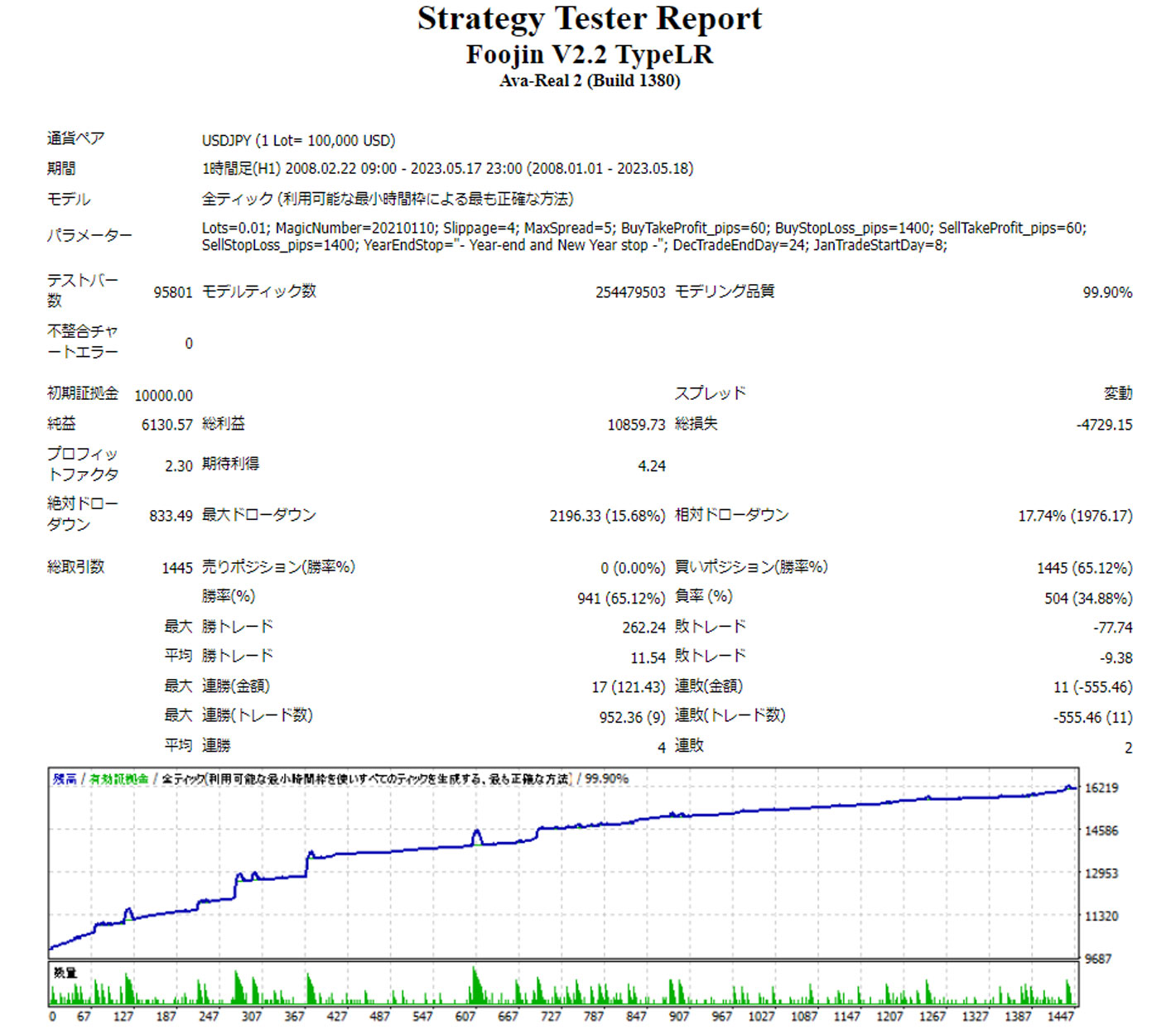Select the spread value 変動
Image resolution: width=1176 pixels, height=1035 pixels.
click(x=1118, y=394)
